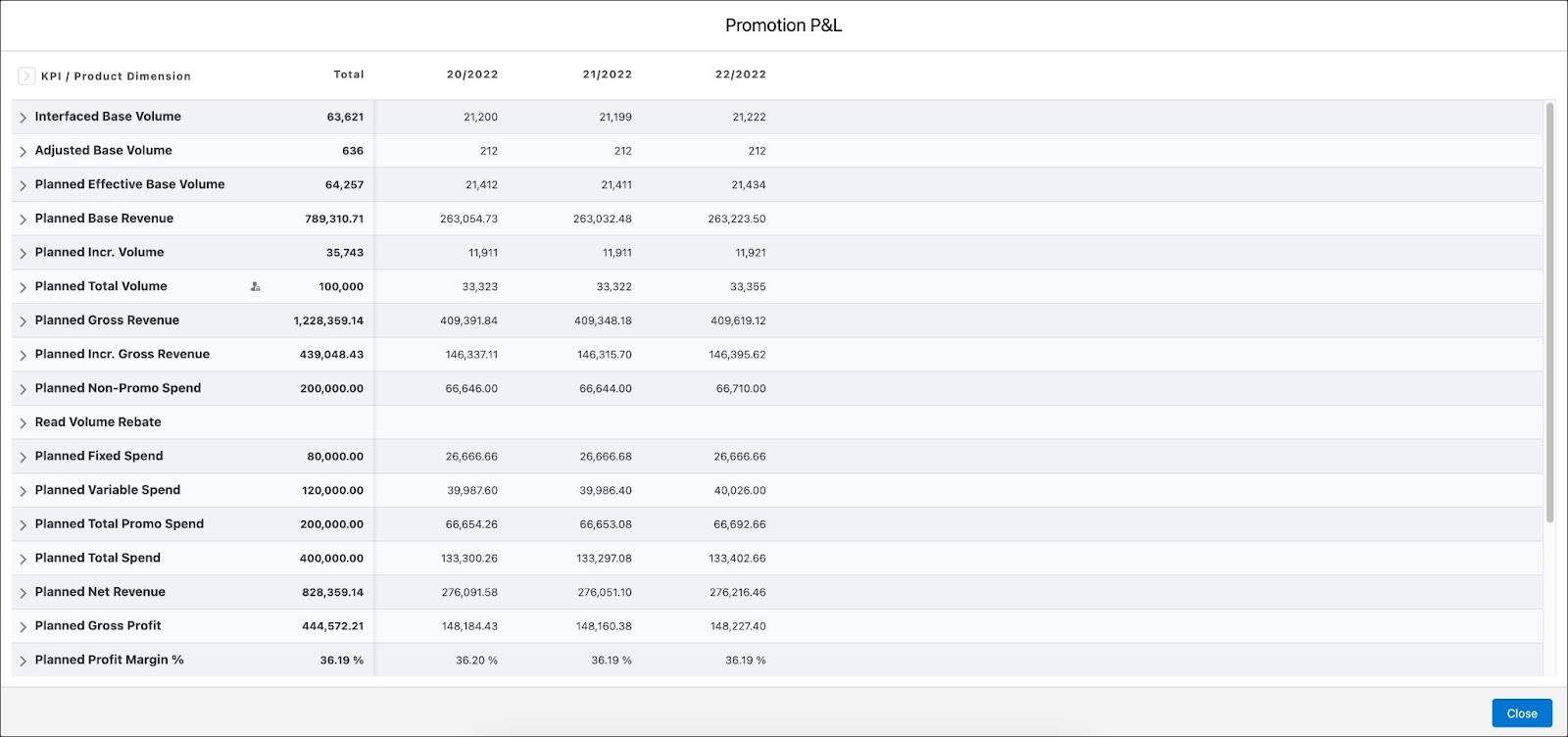Click the cell value 133,300.26
The image size is (1568, 737).
469,559
